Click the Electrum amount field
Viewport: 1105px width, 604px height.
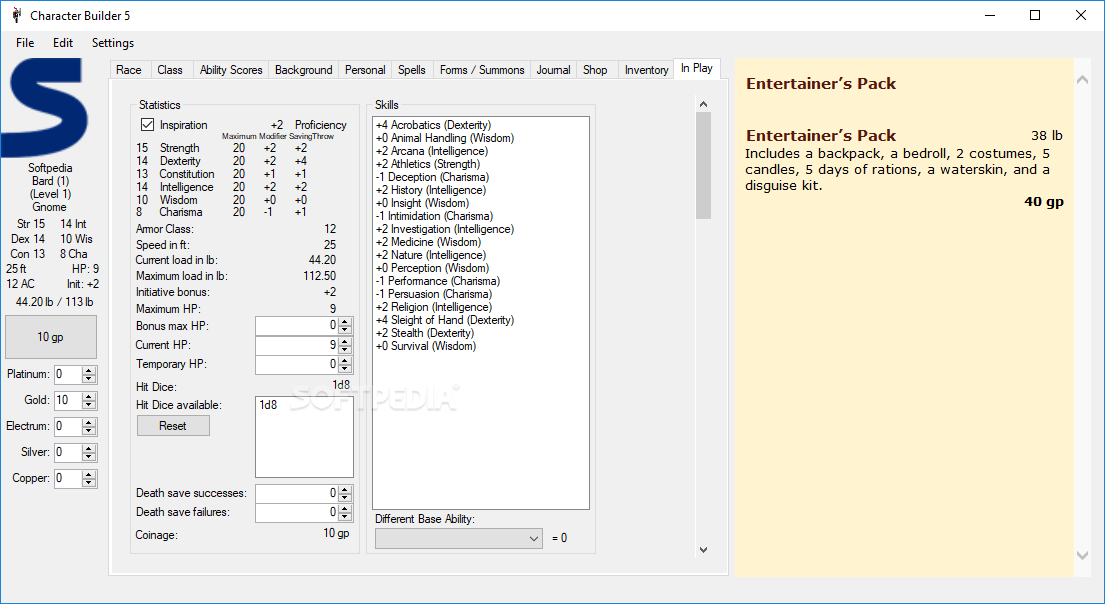tap(68, 426)
